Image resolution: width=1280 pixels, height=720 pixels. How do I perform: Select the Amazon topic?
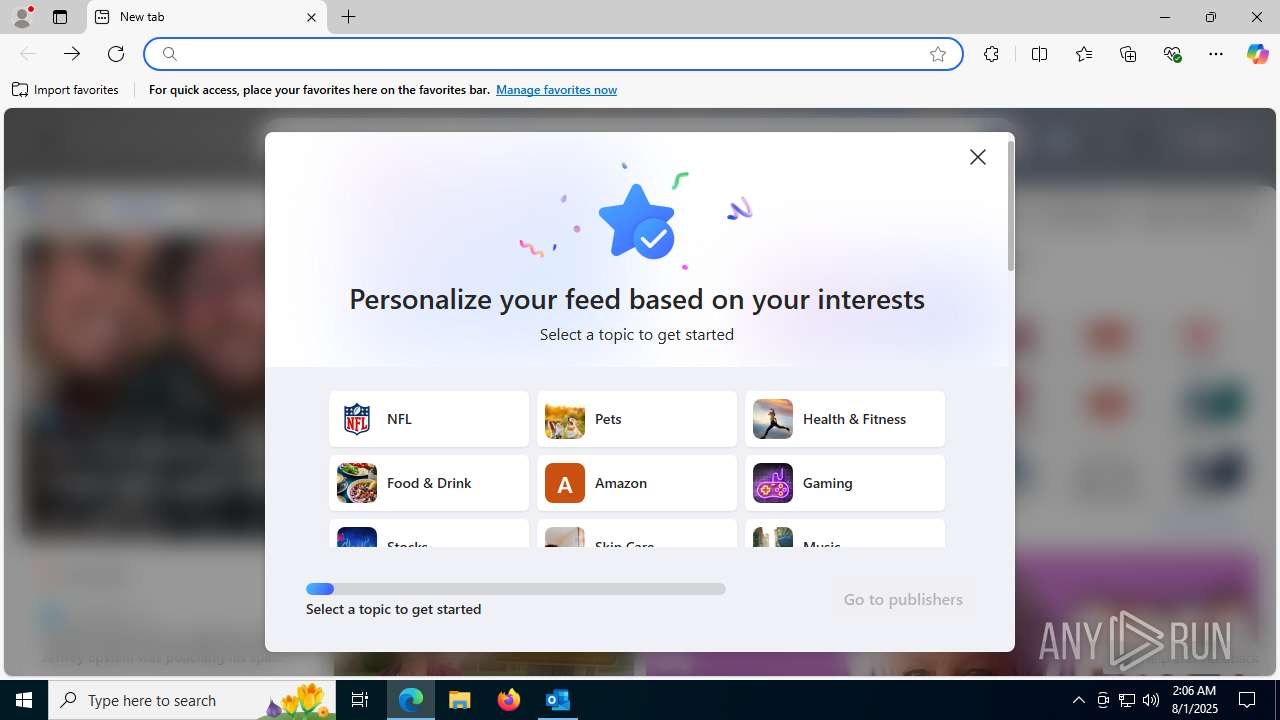pyautogui.click(x=637, y=483)
